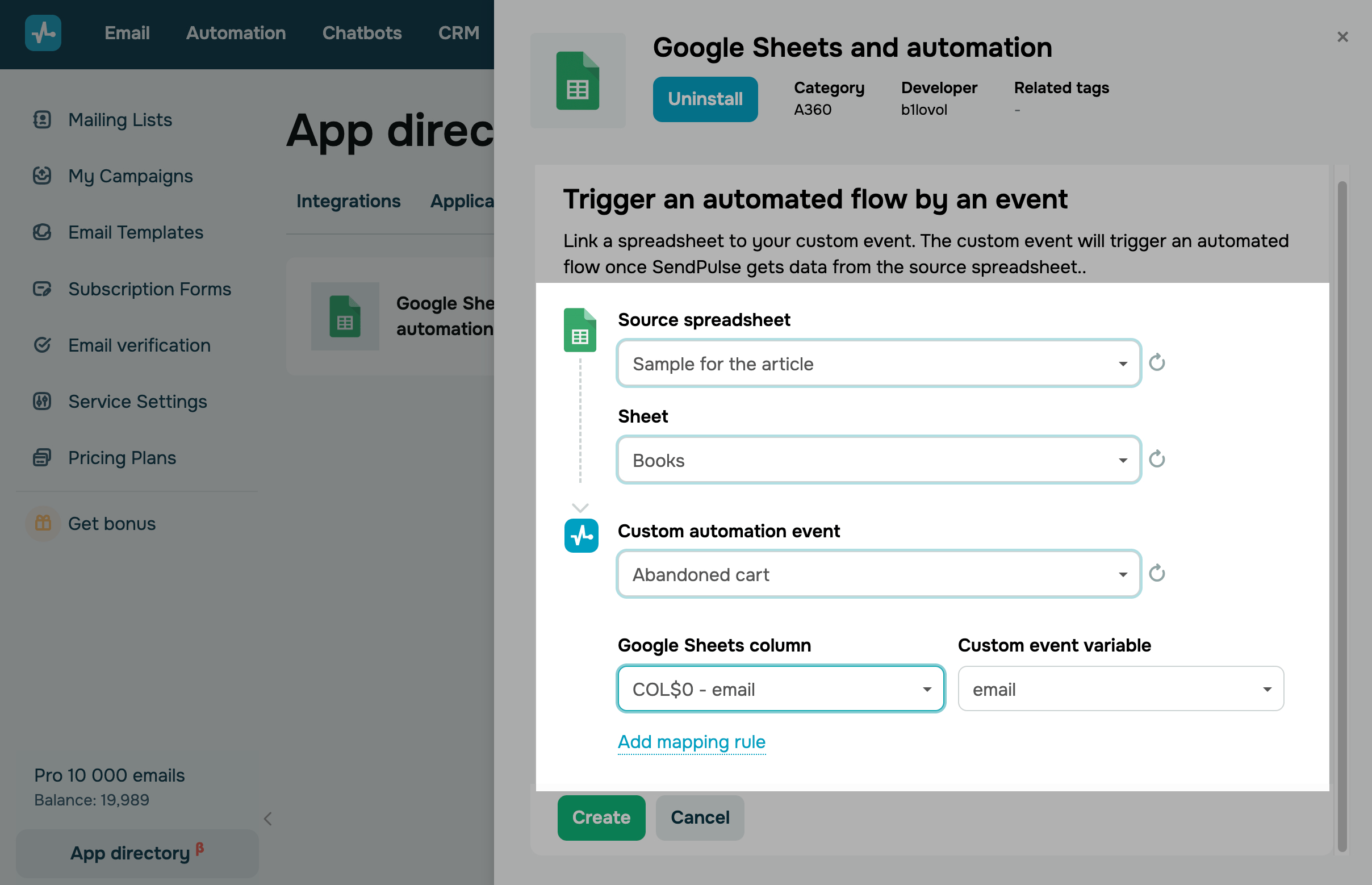Screen dimensions: 1372x885
Task: Refresh the Custom automation event list
Action: click(1157, 574)
